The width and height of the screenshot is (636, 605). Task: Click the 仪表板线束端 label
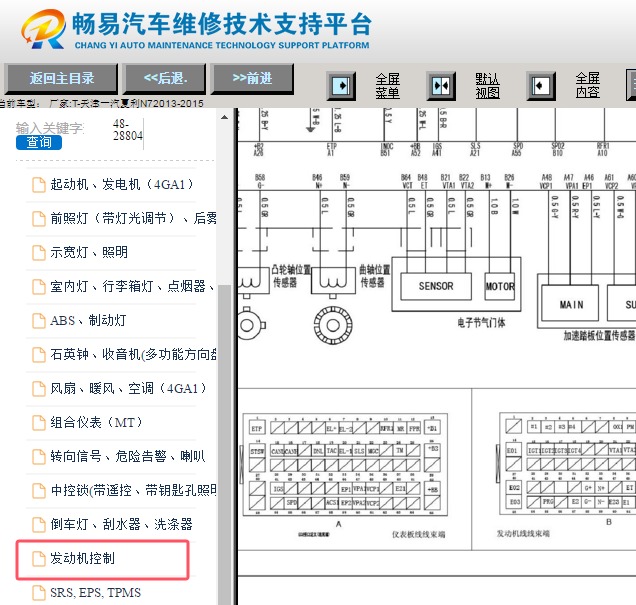tap(418, 534)
